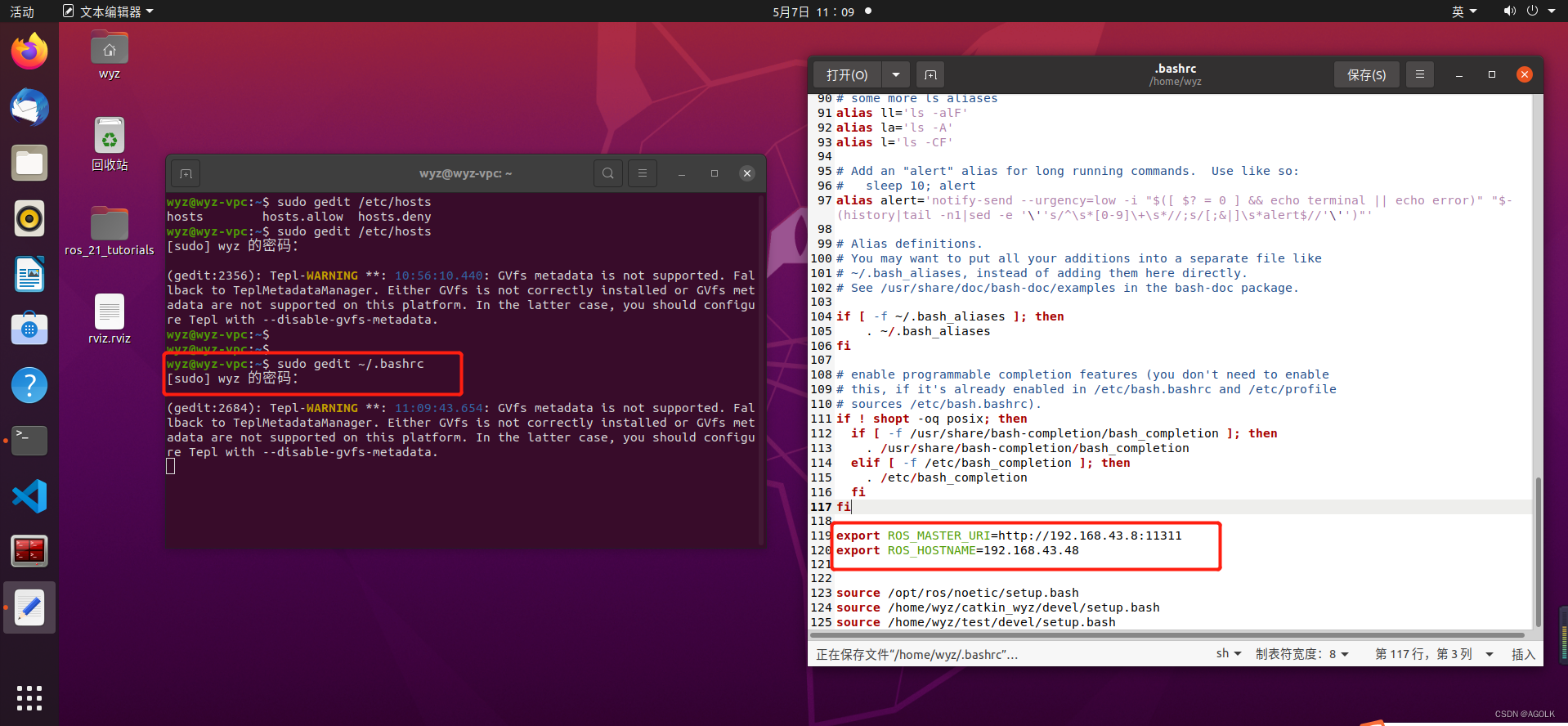Click gedit vertical scrollbar
The width and height of the screenshot is (1568, 726).
[1538, 551]
